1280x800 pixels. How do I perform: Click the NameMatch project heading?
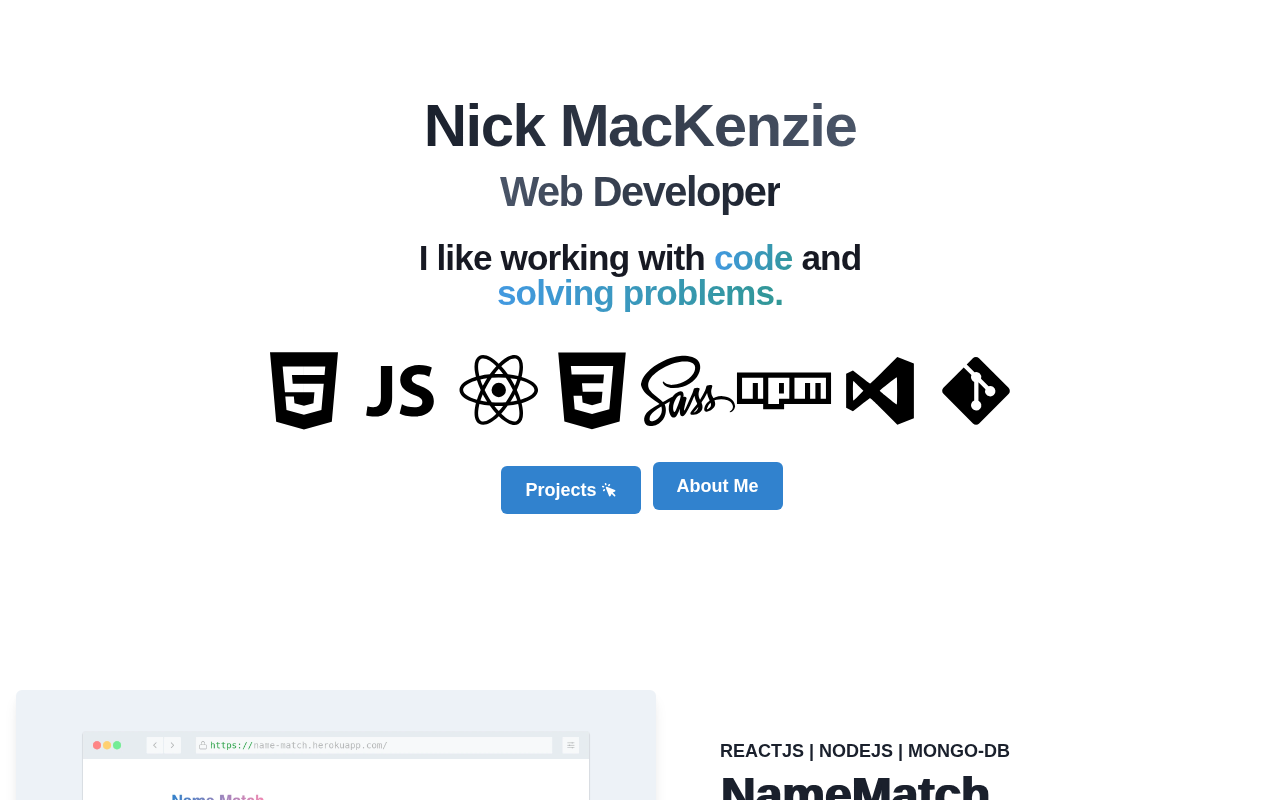pos(855,786)
